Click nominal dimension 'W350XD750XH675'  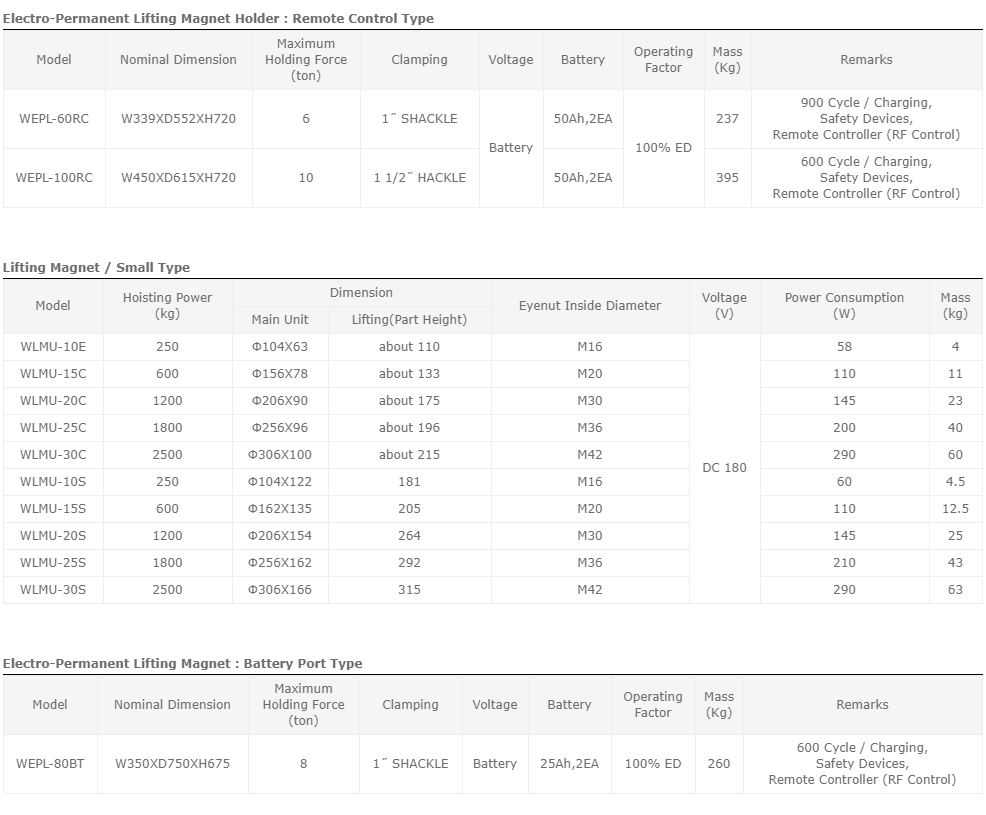pyautogui.click(x=172, y=763)
